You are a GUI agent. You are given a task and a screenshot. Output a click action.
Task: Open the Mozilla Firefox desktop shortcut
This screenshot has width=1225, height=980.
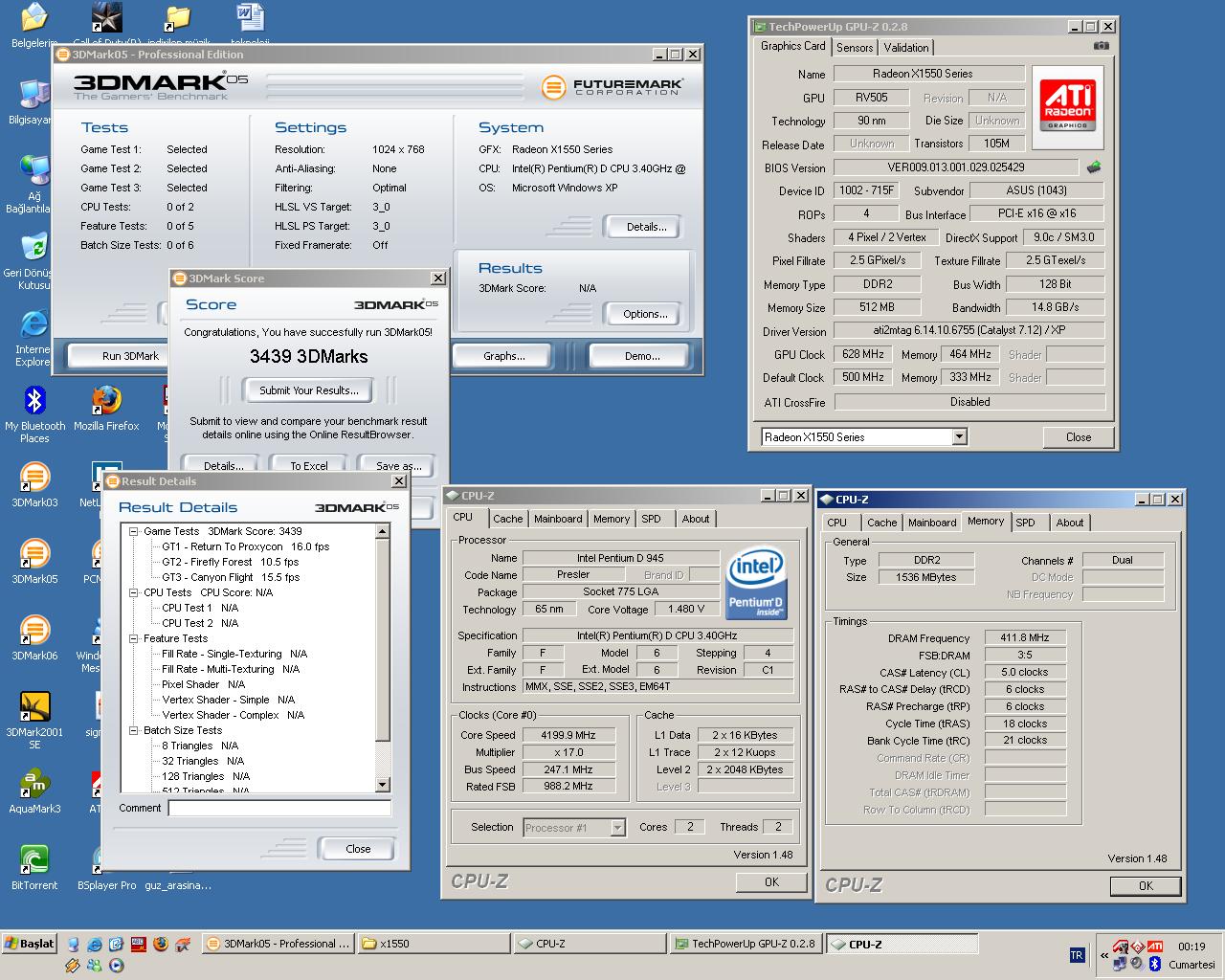click(x=106, y=408)
